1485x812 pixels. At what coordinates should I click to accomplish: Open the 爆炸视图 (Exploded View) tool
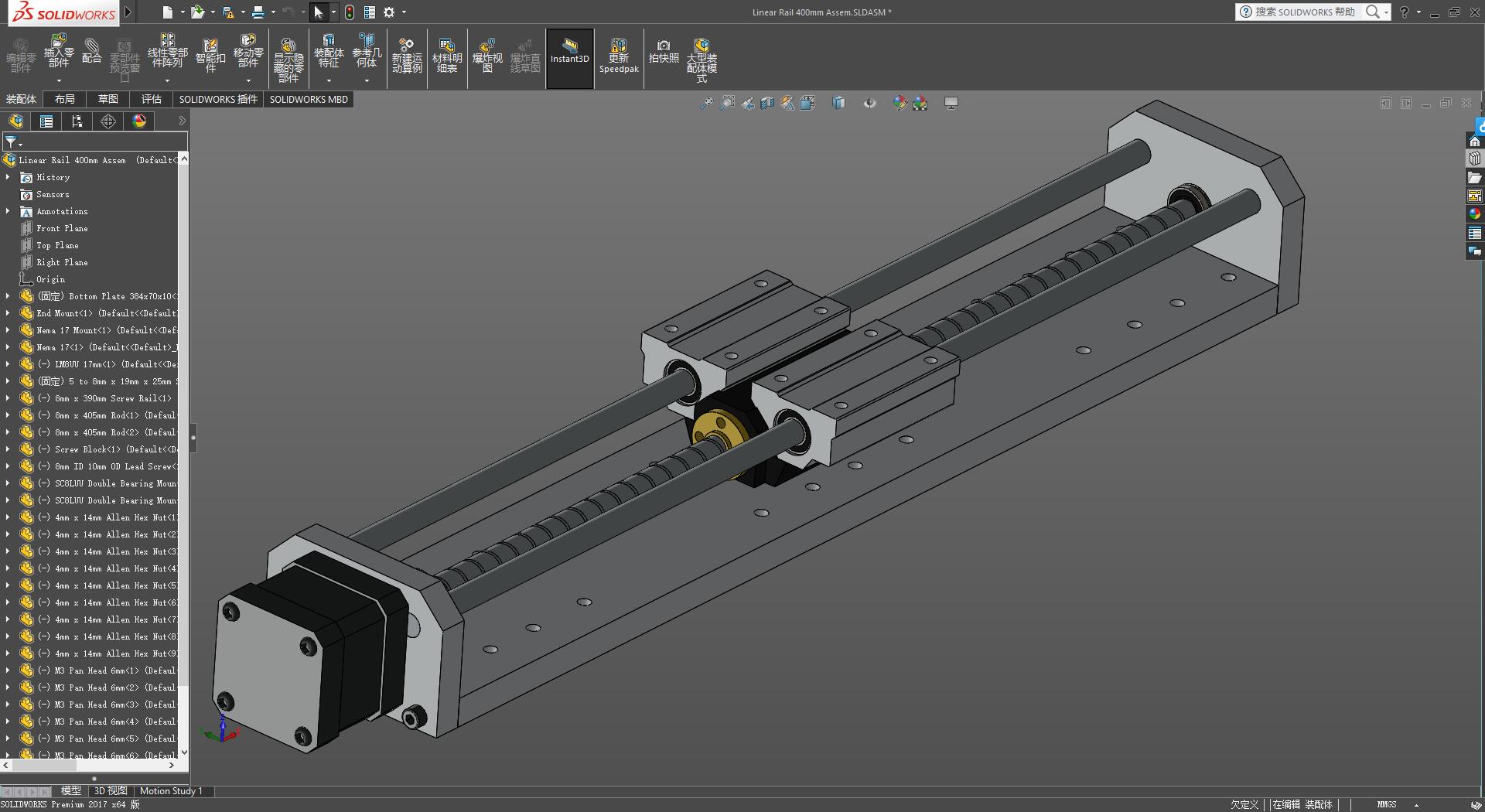(487, 54)
